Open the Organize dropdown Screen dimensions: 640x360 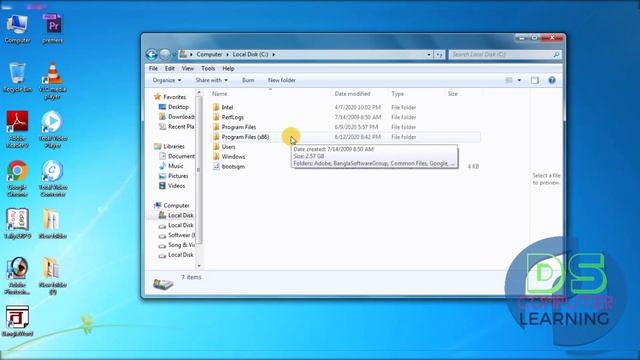click(x=167, y=80)
